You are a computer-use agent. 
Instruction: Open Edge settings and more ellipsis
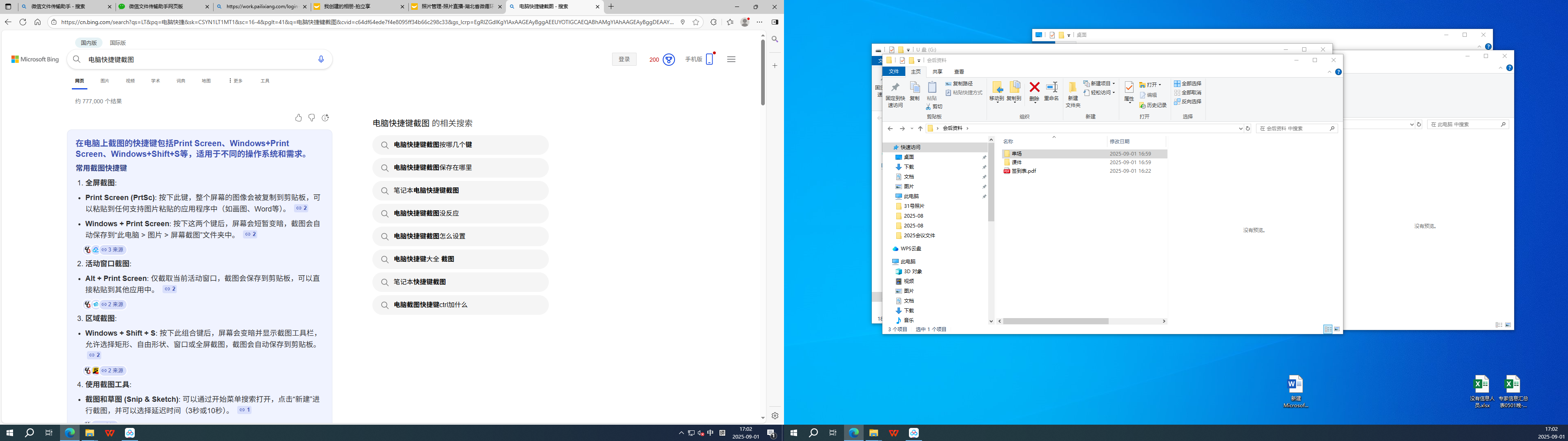tap(759, 22)
